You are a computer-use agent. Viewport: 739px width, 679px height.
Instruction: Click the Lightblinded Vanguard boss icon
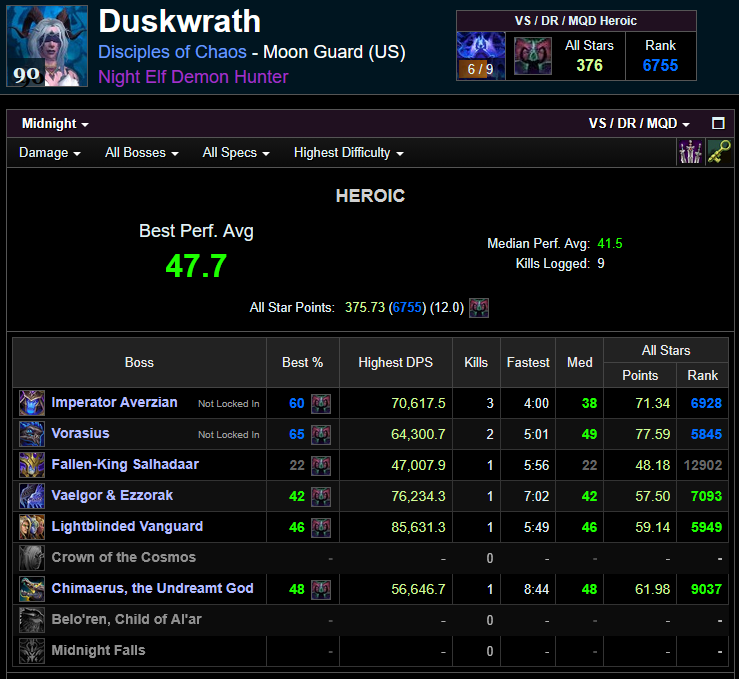point(32,527)
